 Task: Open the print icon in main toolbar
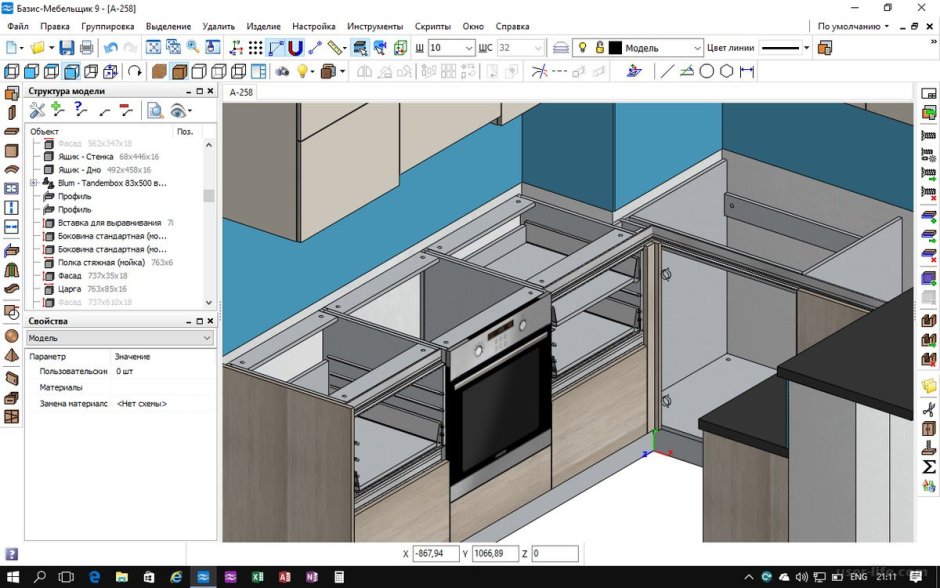click(x=84, y=46)
